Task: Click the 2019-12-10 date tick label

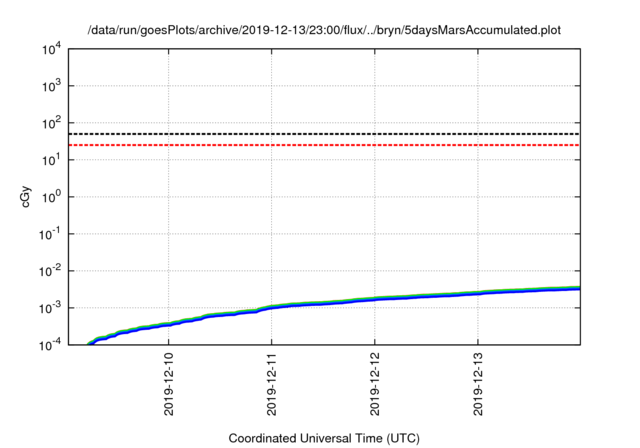Action: (x=169, y=384)
